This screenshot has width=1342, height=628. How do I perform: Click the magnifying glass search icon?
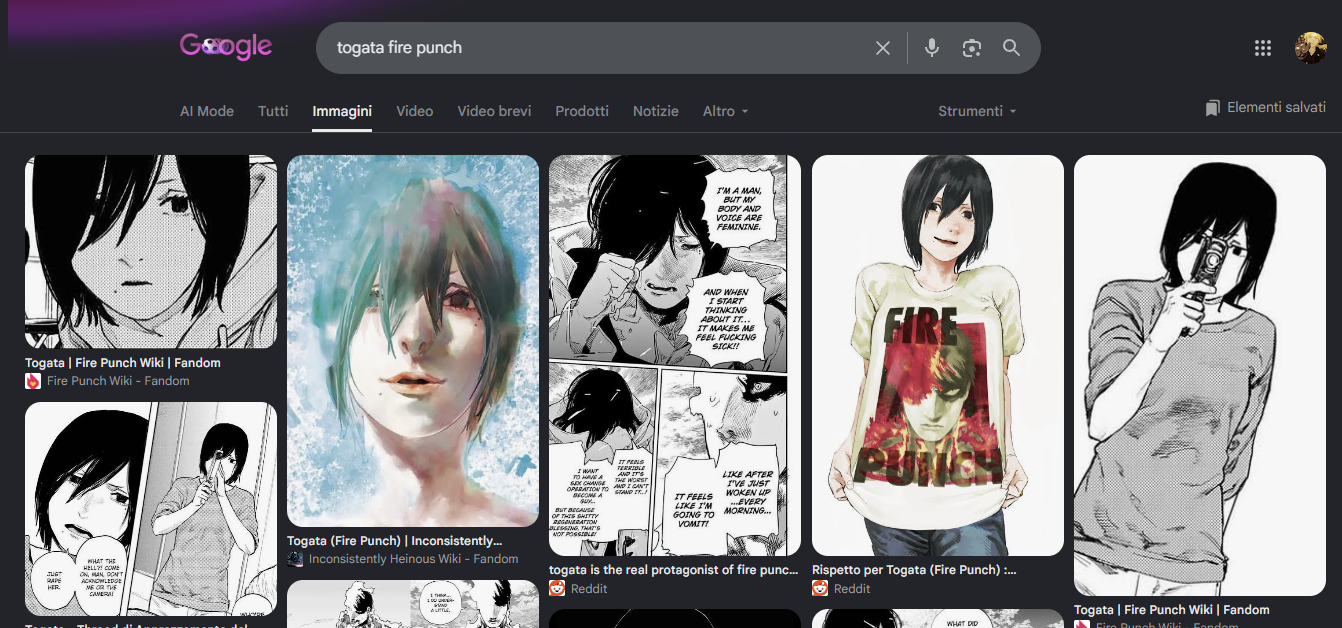1011,48
